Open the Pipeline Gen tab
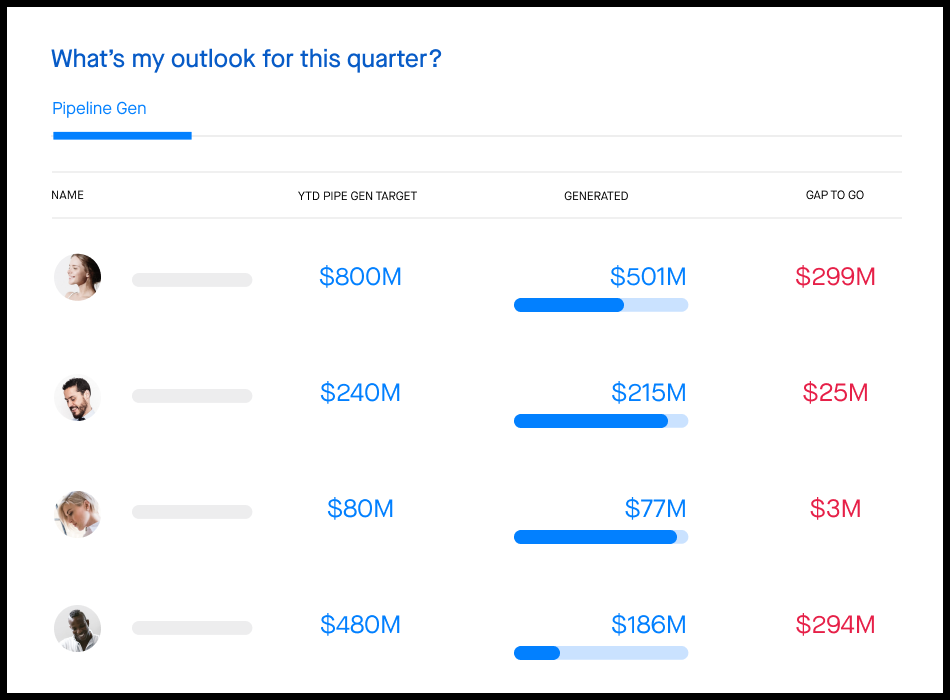This screenshot has width=950, height=700. (x=99, y=109)
